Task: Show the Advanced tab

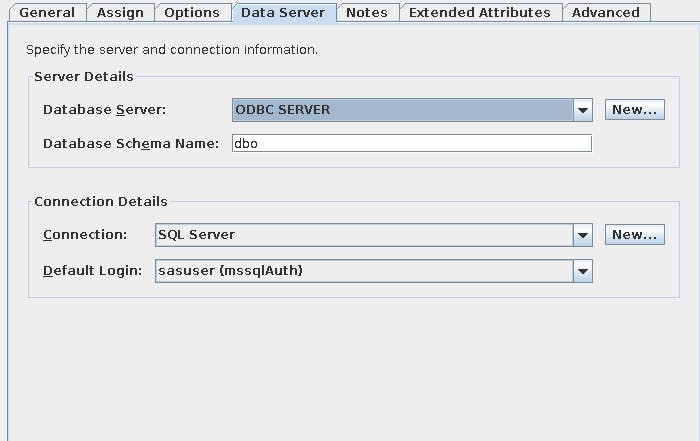Action: 606,13
